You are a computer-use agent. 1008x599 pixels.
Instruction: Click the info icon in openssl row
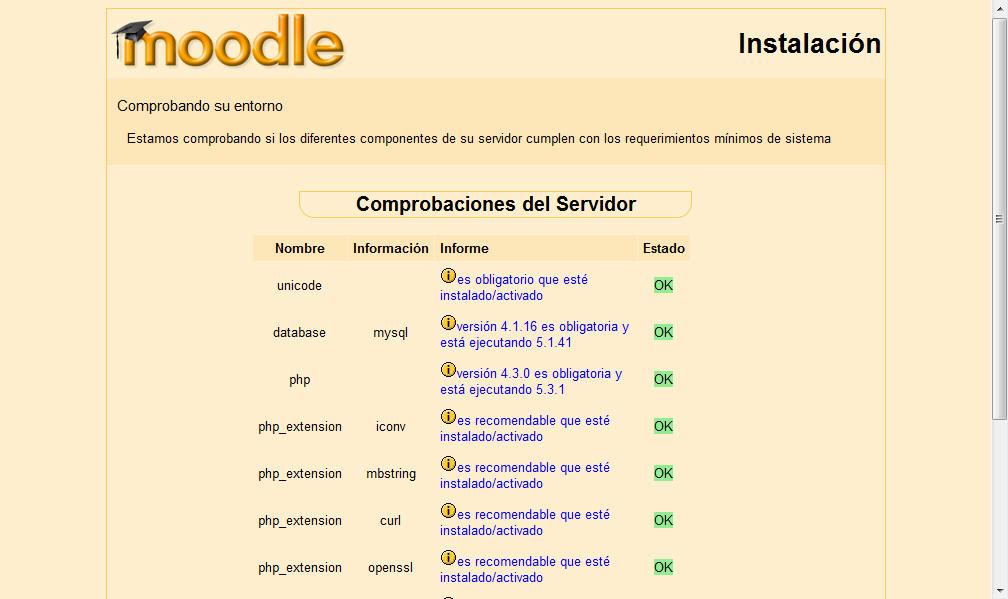(x=448, y=559)
